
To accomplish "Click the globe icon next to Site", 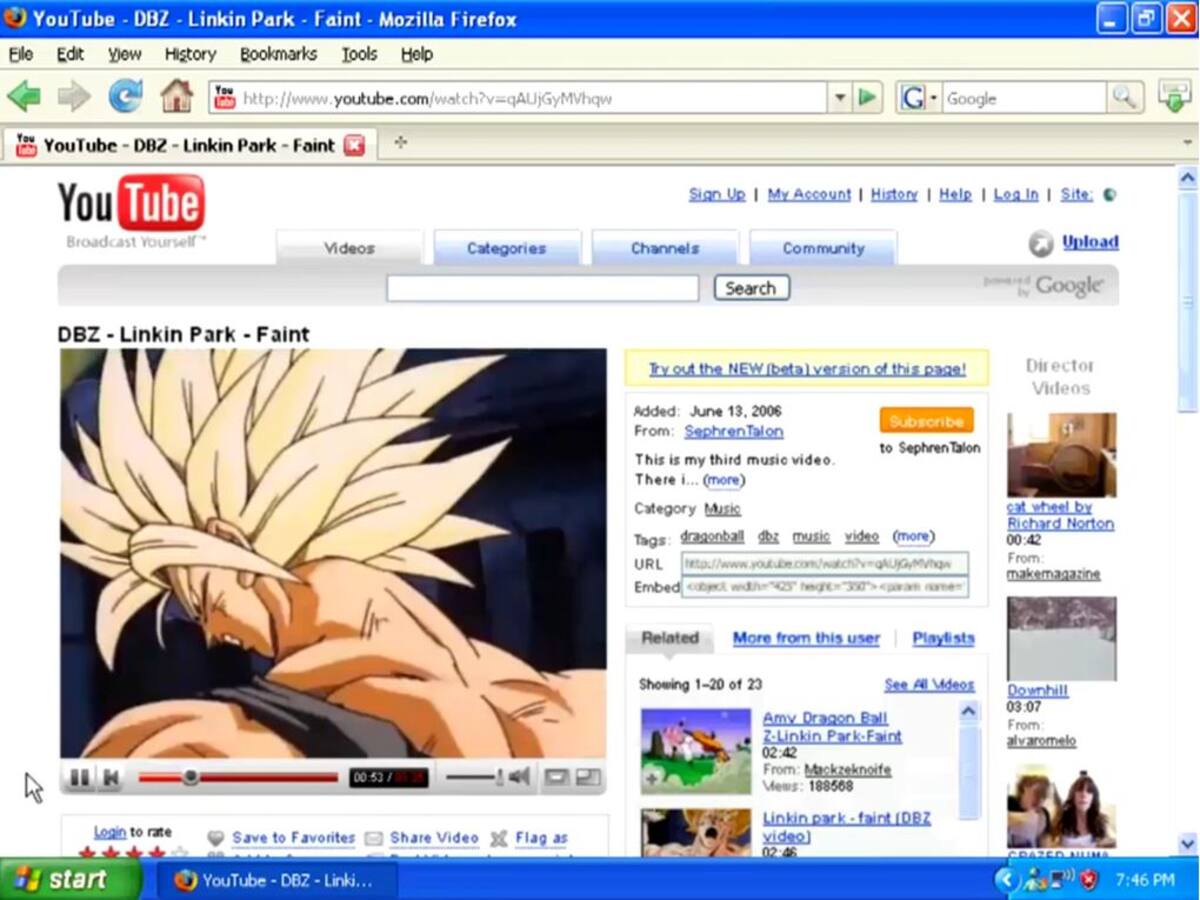I will [1109, 195].
